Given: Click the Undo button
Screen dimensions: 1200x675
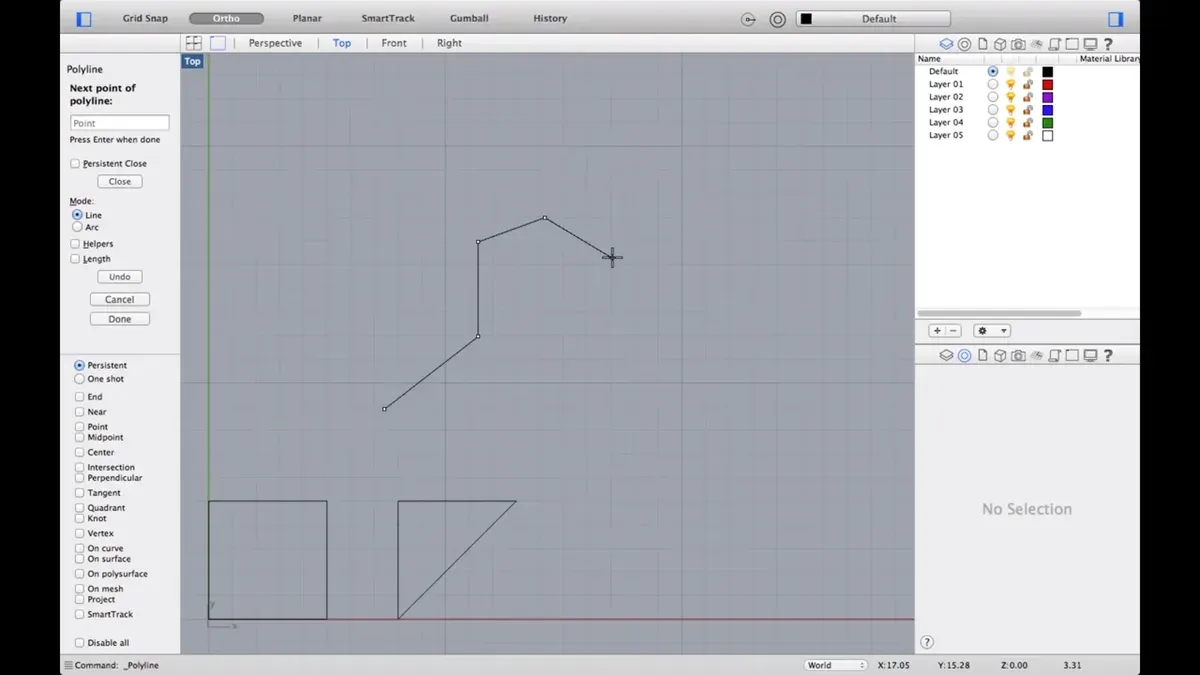Looking at the screenshot, I should 120,277.
